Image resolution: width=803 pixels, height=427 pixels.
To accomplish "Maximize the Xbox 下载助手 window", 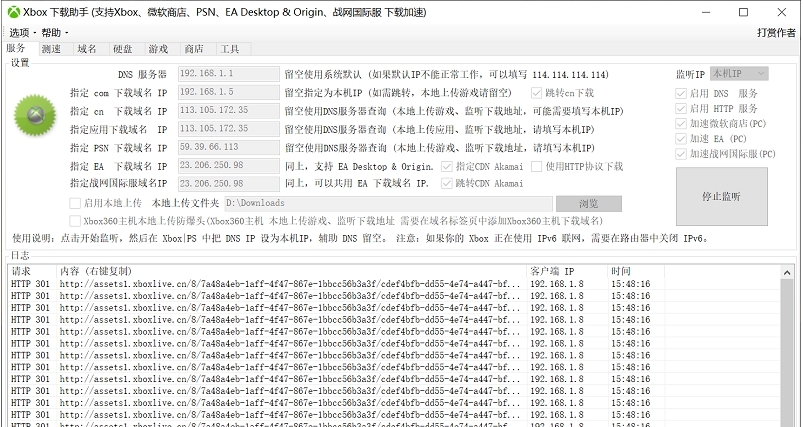I will [744, 12].
